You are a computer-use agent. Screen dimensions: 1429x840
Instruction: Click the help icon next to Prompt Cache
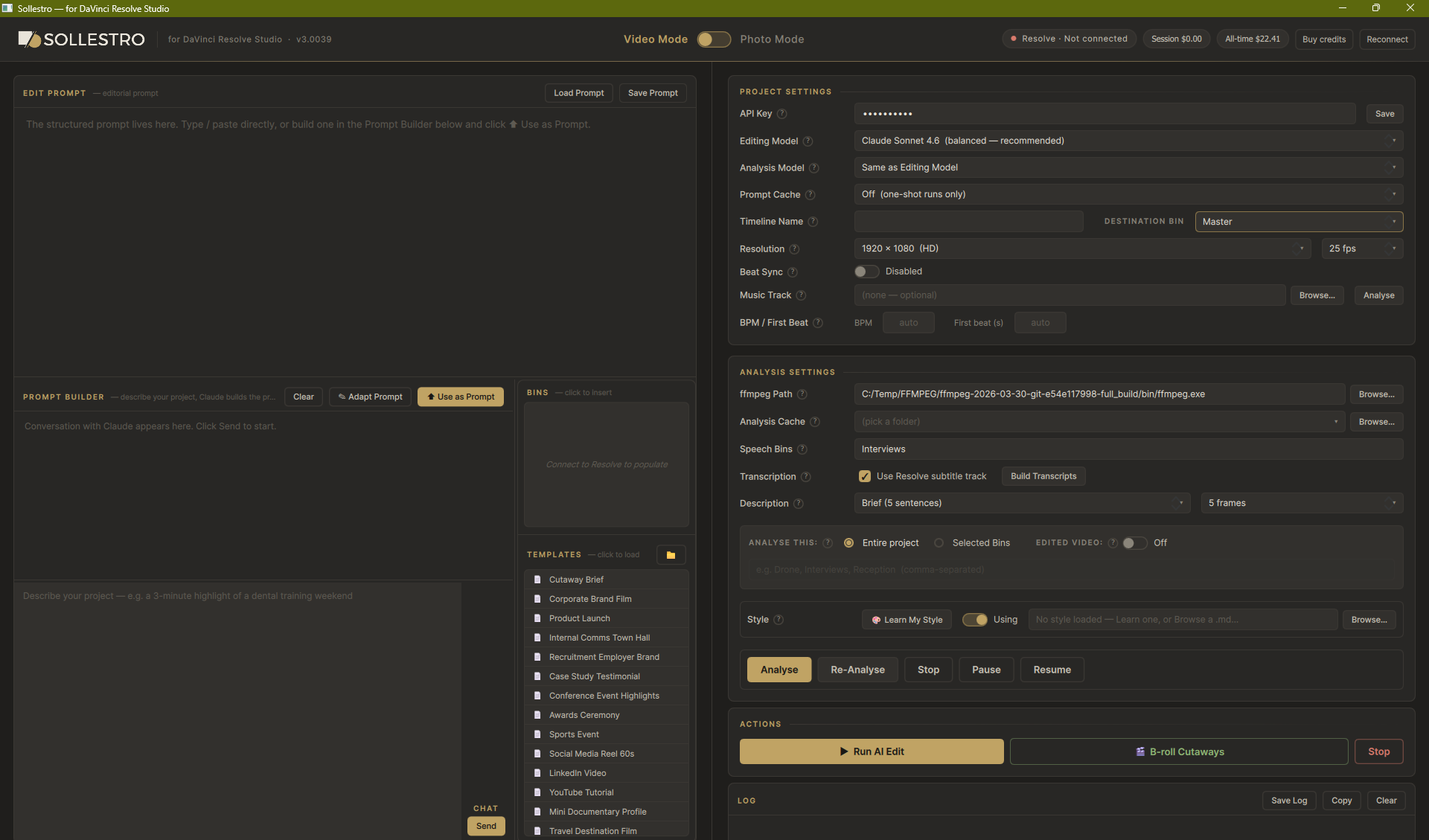tap(811, 195)
